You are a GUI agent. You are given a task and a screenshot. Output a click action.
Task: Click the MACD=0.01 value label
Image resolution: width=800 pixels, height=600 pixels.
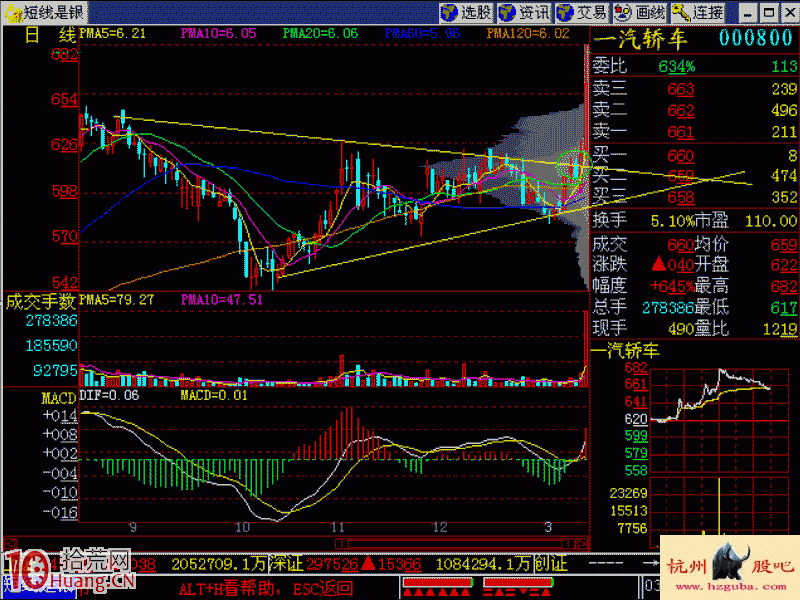[x=214, y=395]
